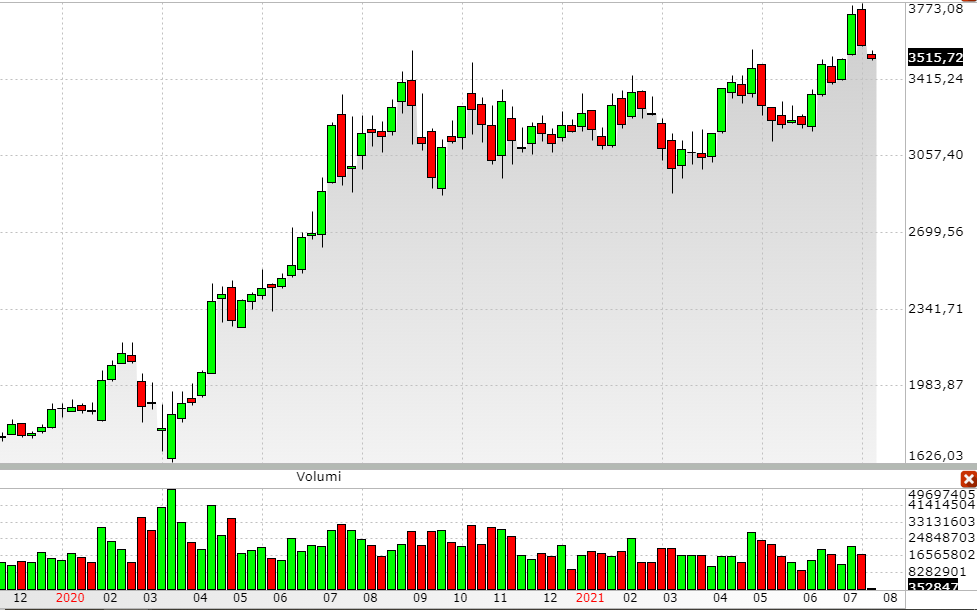
Task: Click the 11 month label on time axis
Action: (500, 598)
